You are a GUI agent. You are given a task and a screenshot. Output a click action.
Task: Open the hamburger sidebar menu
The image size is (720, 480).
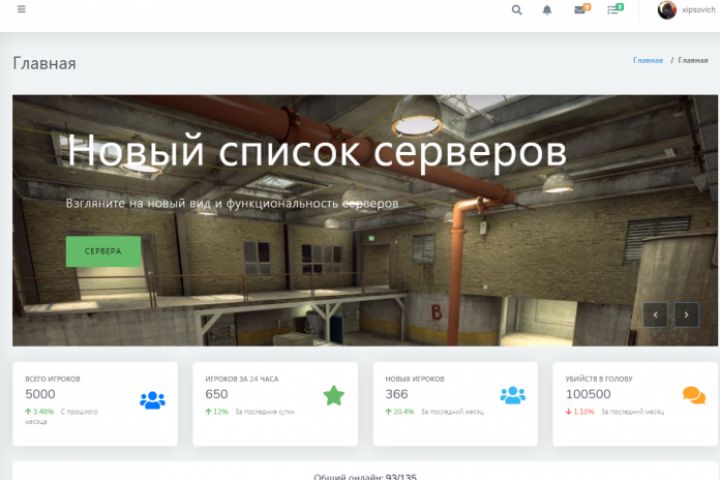point(21,9)
